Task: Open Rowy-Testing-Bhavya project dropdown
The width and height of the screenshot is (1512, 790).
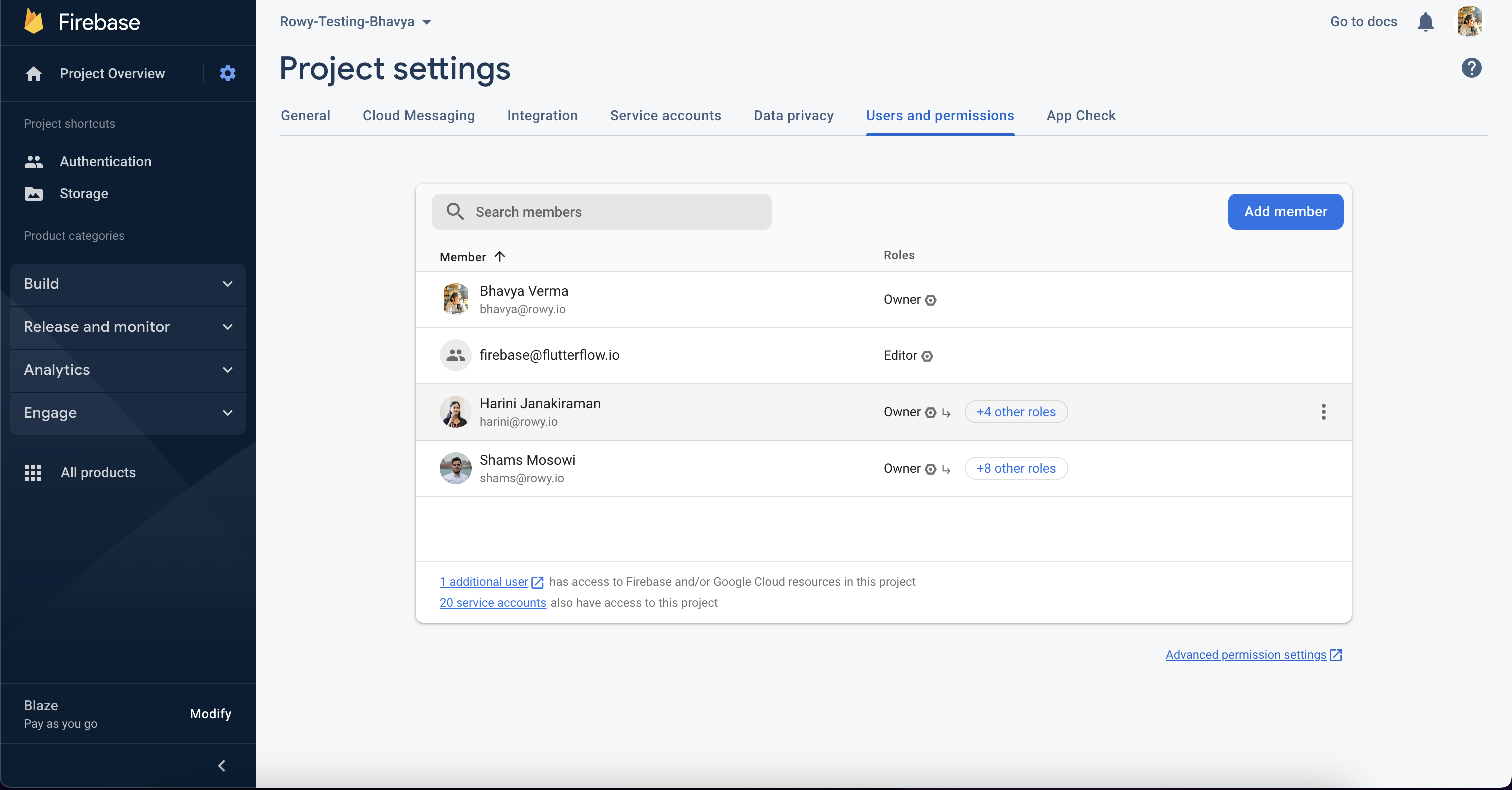Action: pos(355,21)
